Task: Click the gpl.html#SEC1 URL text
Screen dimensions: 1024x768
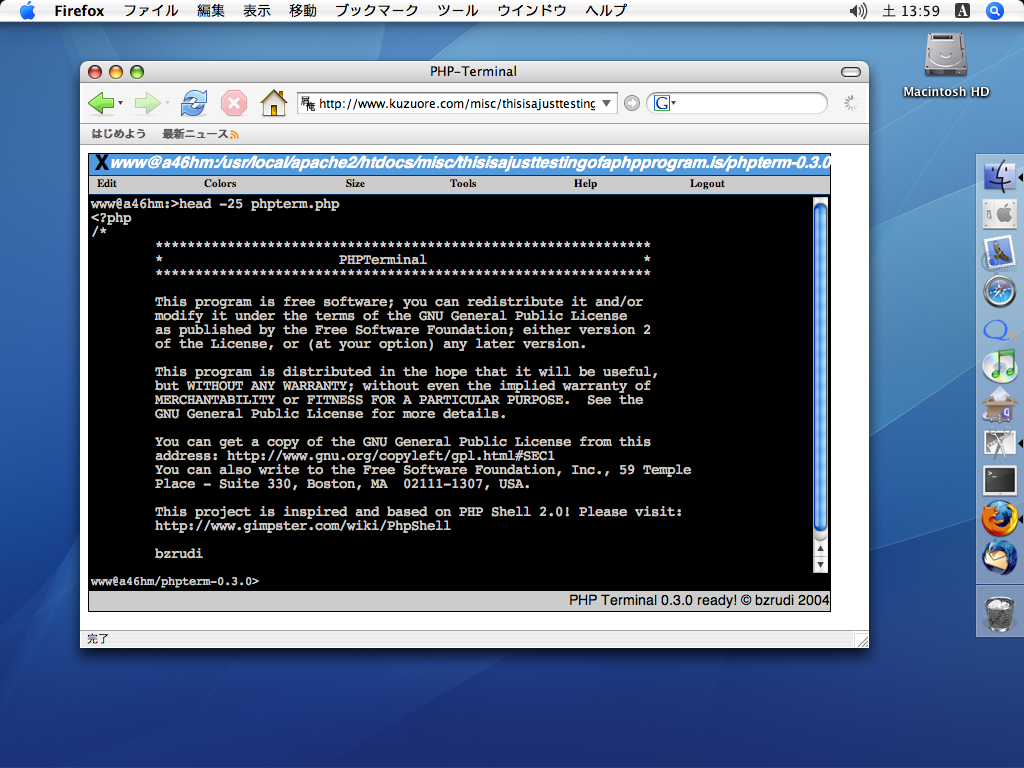Action: tap(391, 456)
